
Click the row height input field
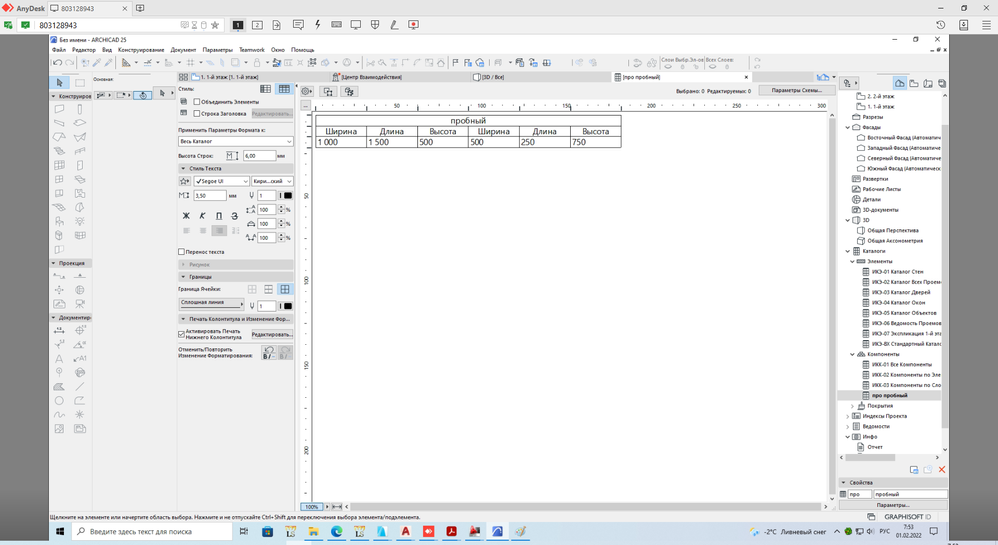[259, 156]
